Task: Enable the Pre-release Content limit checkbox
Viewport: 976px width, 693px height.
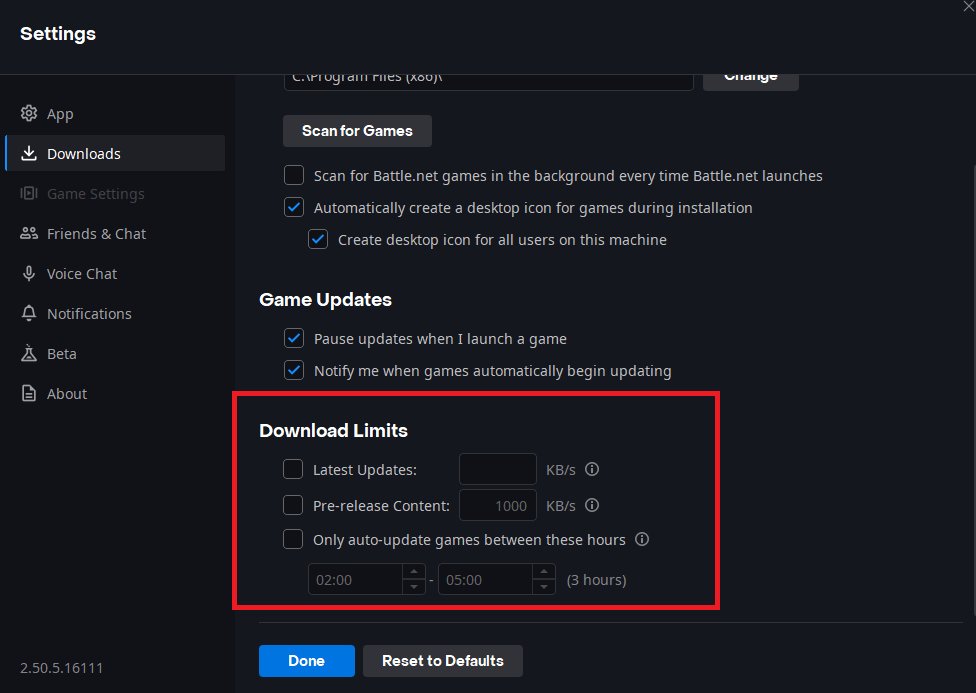Action: [293, 505]
